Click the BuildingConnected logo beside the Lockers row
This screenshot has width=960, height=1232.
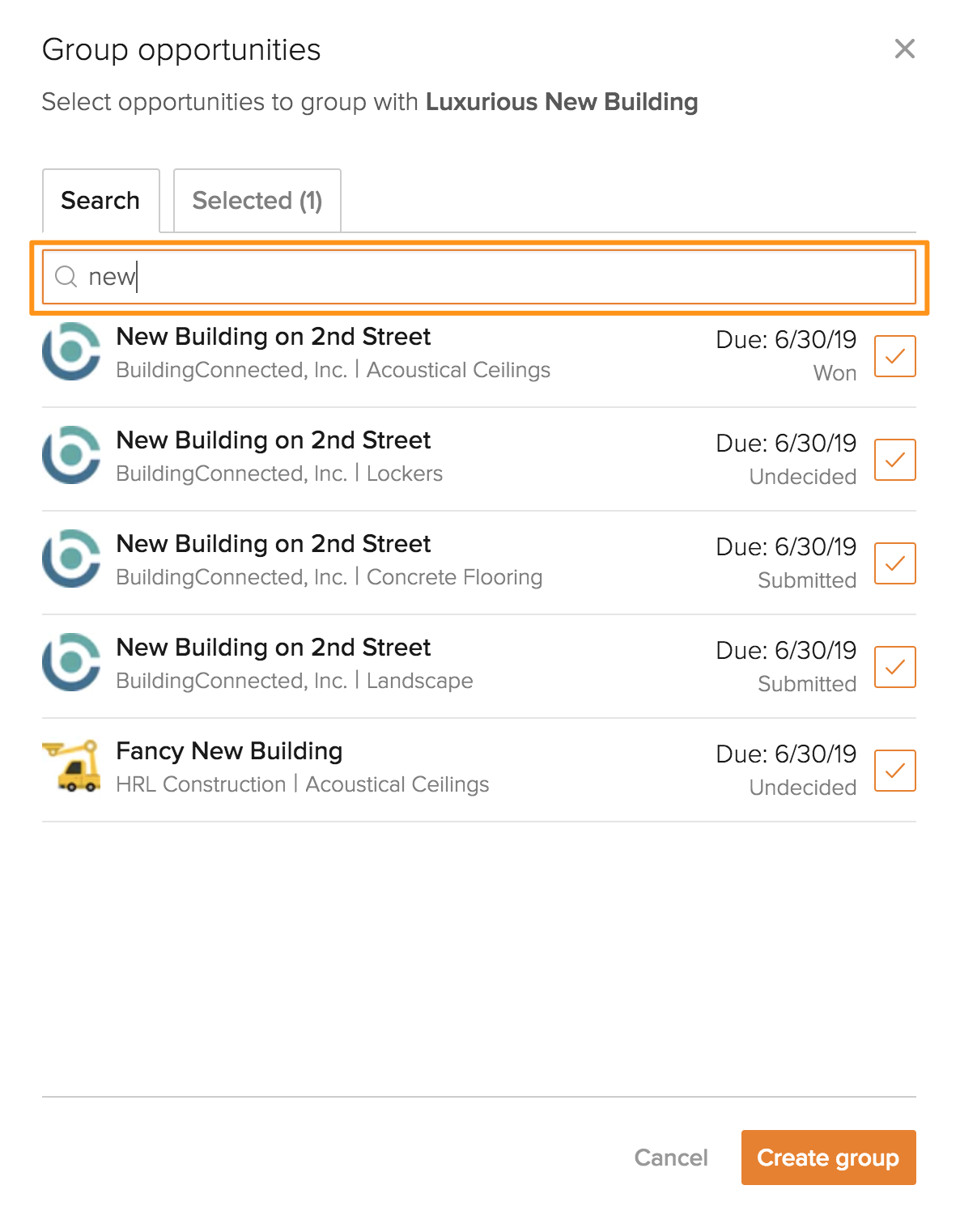click(71, 455)
